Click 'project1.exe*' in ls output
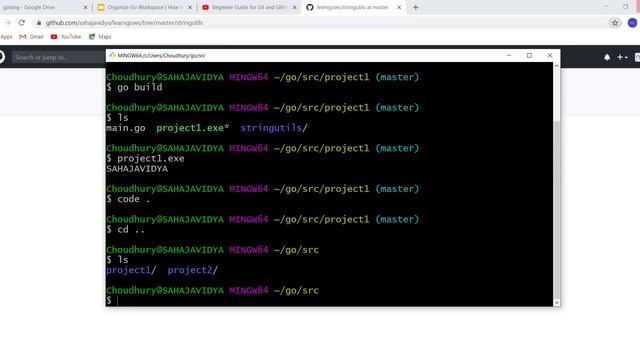Viewport: 640px width, 360px height. coord(192,128)
